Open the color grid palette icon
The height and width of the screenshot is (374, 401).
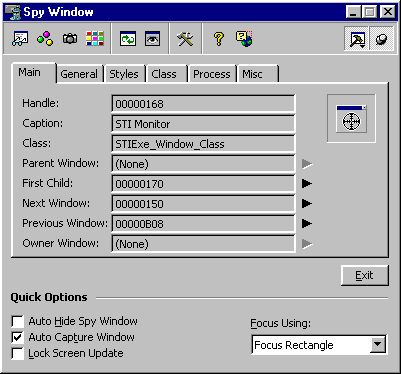[95, 39]
